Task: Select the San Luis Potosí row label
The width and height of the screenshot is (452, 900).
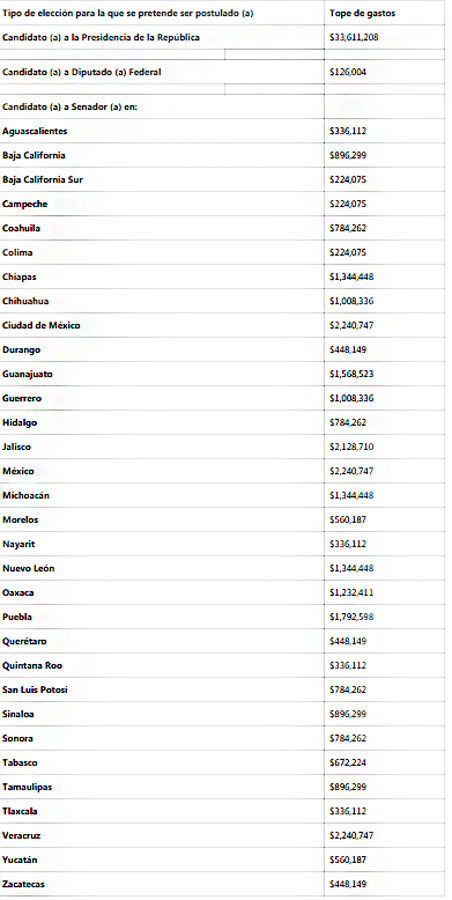Action: (35, 690)
